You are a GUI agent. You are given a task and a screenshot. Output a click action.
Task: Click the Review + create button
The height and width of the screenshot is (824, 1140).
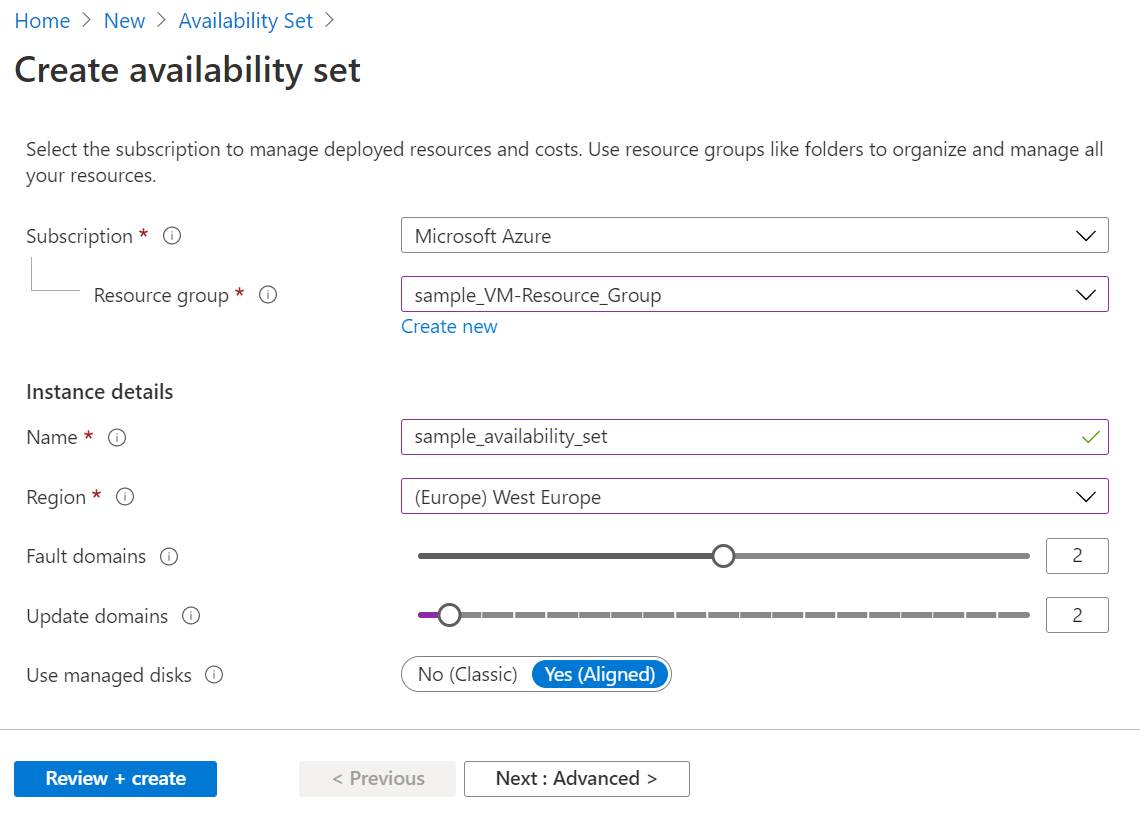[115, 779]
